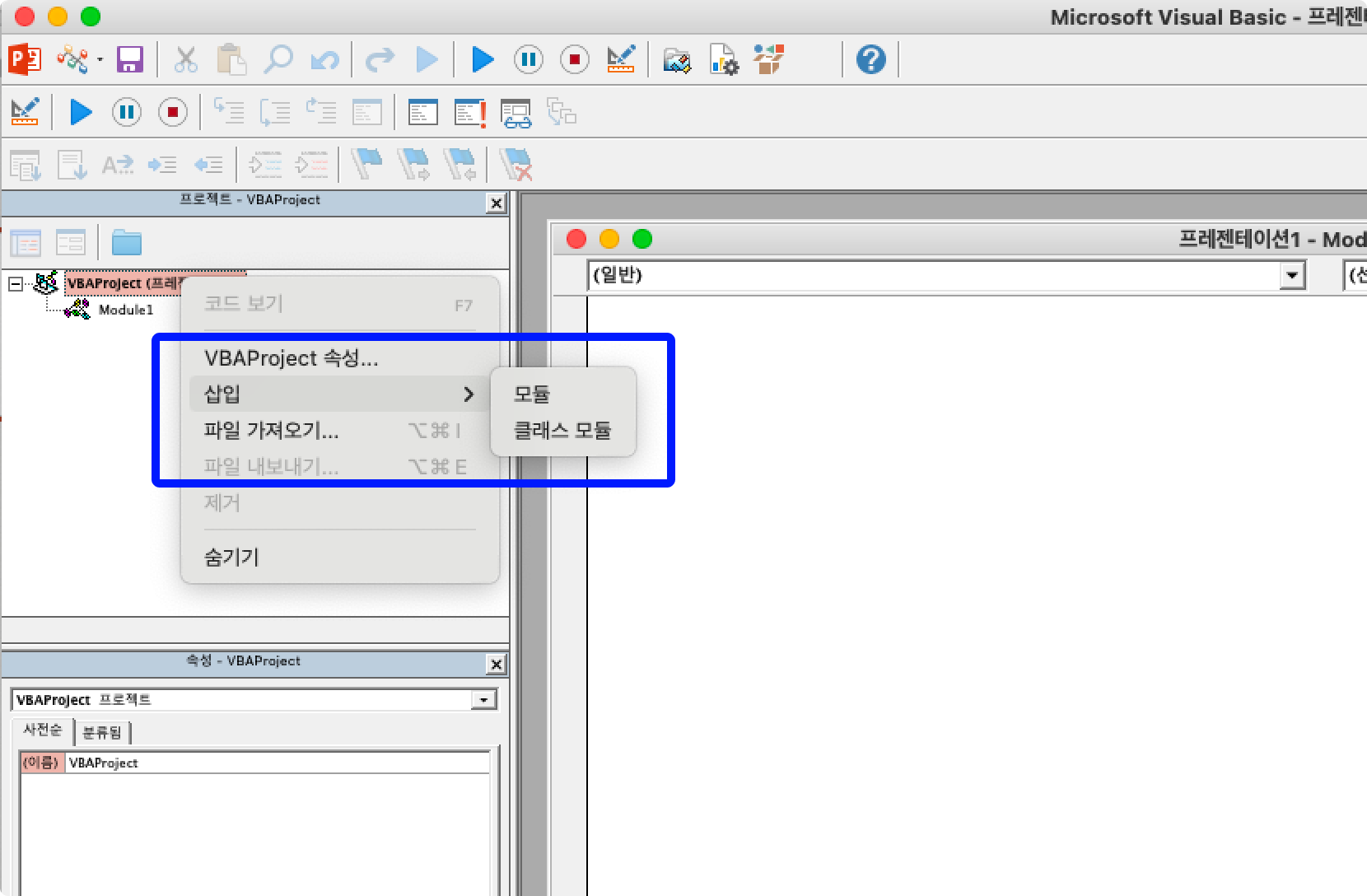Click the Pause button in the Standard toolbar
Image resolution: width=1367 pixels, height=896 pixels.
pos(529,59)
